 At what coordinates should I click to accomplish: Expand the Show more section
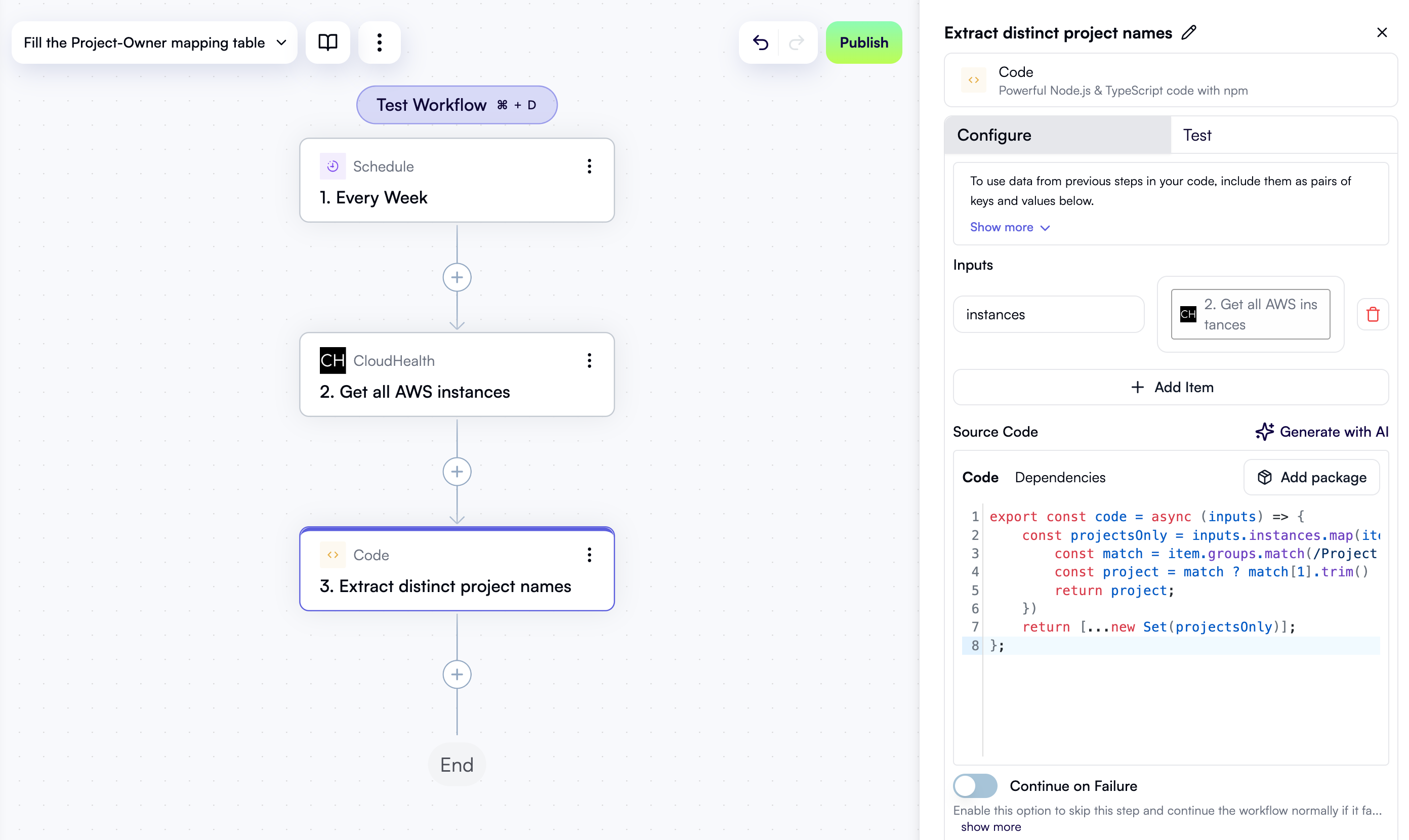(1009, 227)
